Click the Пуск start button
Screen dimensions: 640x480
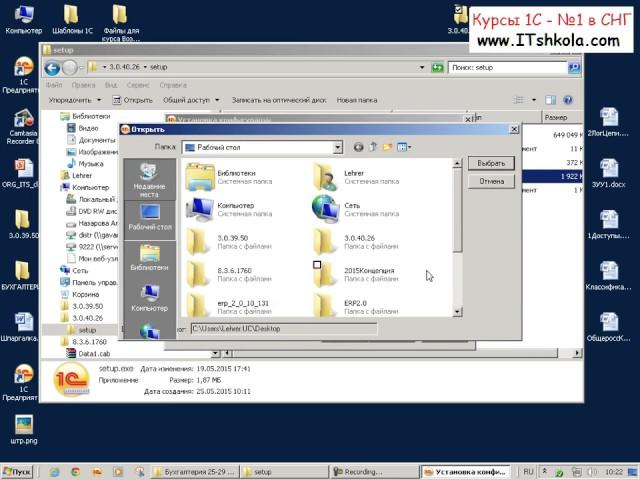click(17, 472)
